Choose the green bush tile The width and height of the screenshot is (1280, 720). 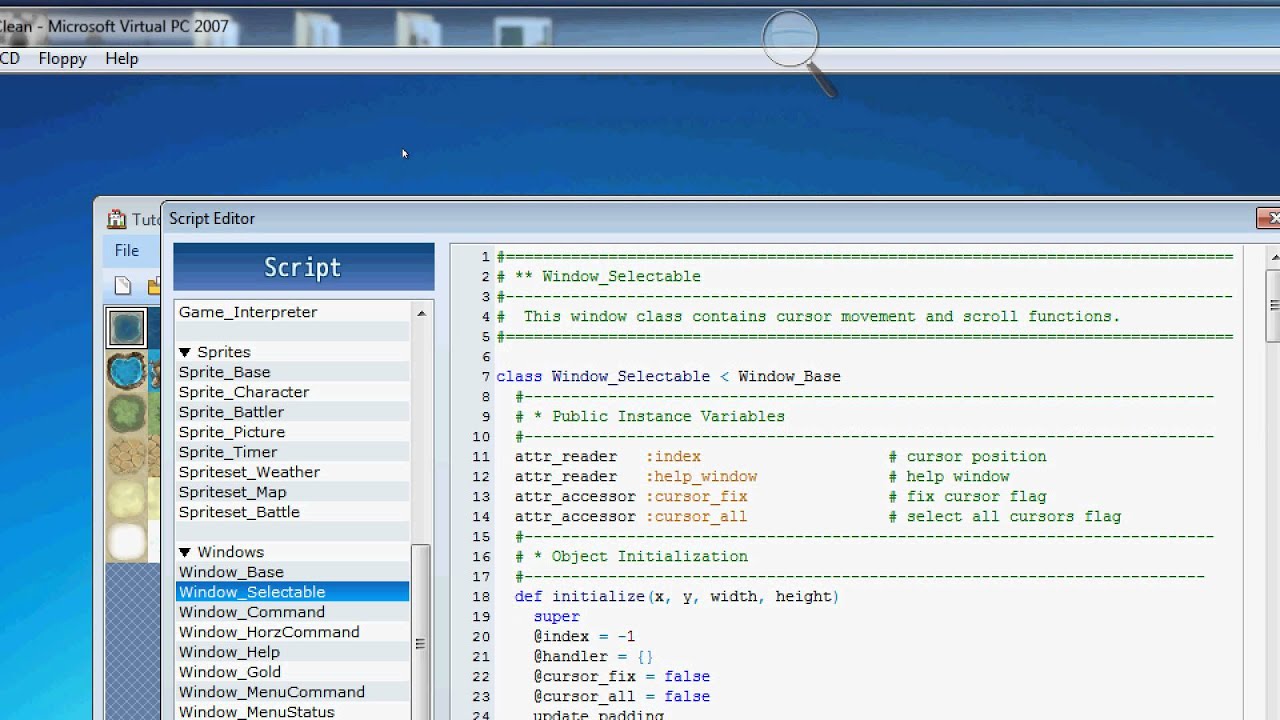tap(127, 414)
